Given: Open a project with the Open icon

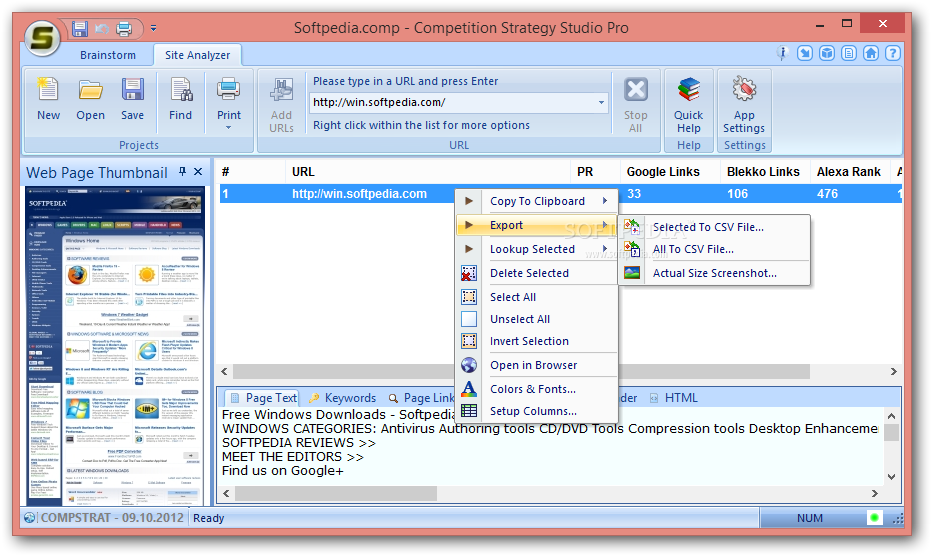Looking at the screenshot, I should click(90, 90).
